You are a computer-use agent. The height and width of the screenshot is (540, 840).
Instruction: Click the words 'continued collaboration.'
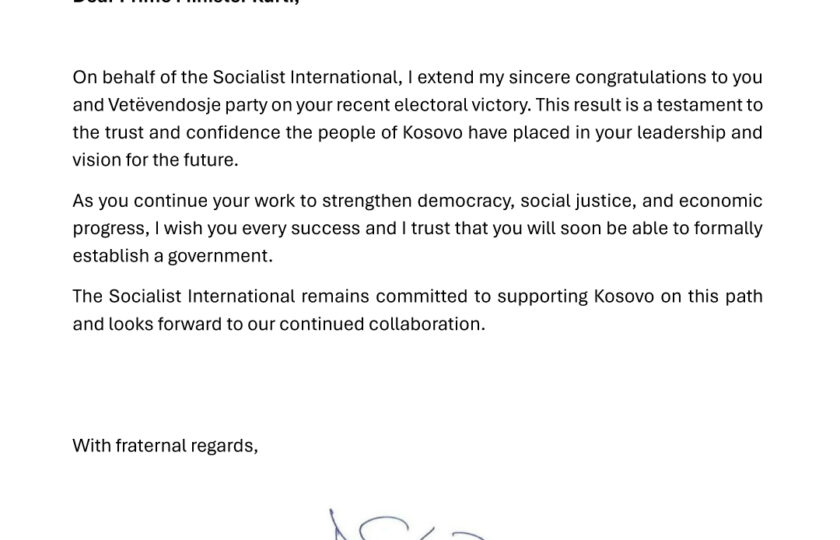coord(382,324)
